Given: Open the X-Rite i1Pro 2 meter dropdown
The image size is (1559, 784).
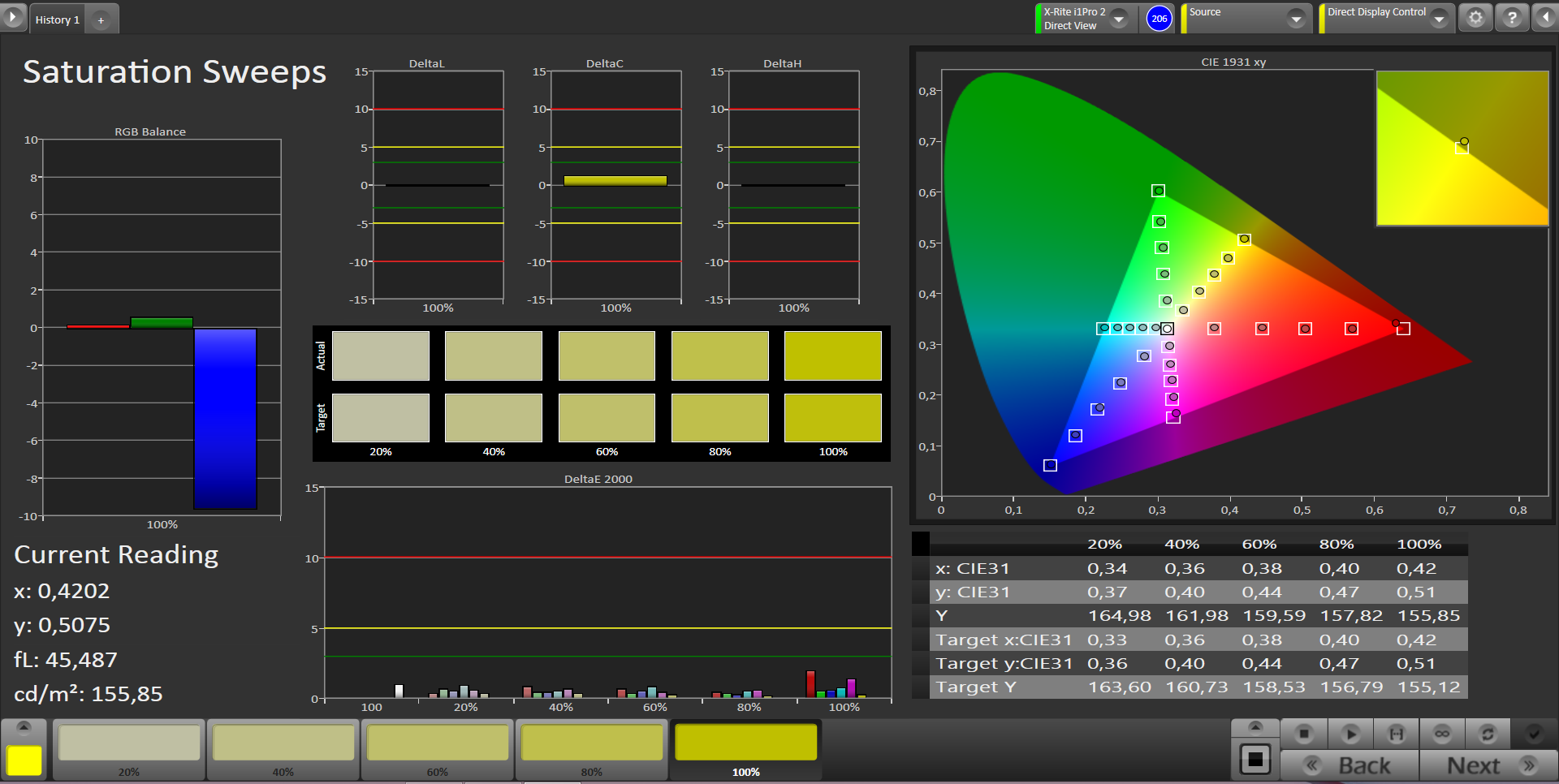Looking at the screenshot, I should point(1119,19).
